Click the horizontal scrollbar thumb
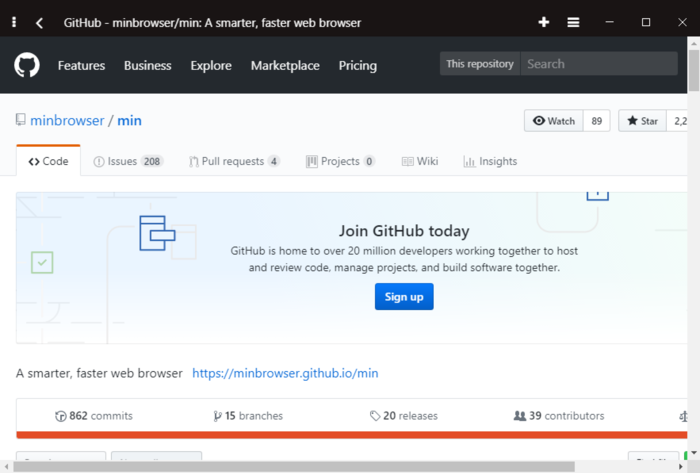Screen dimensions: 700x473 294,467
